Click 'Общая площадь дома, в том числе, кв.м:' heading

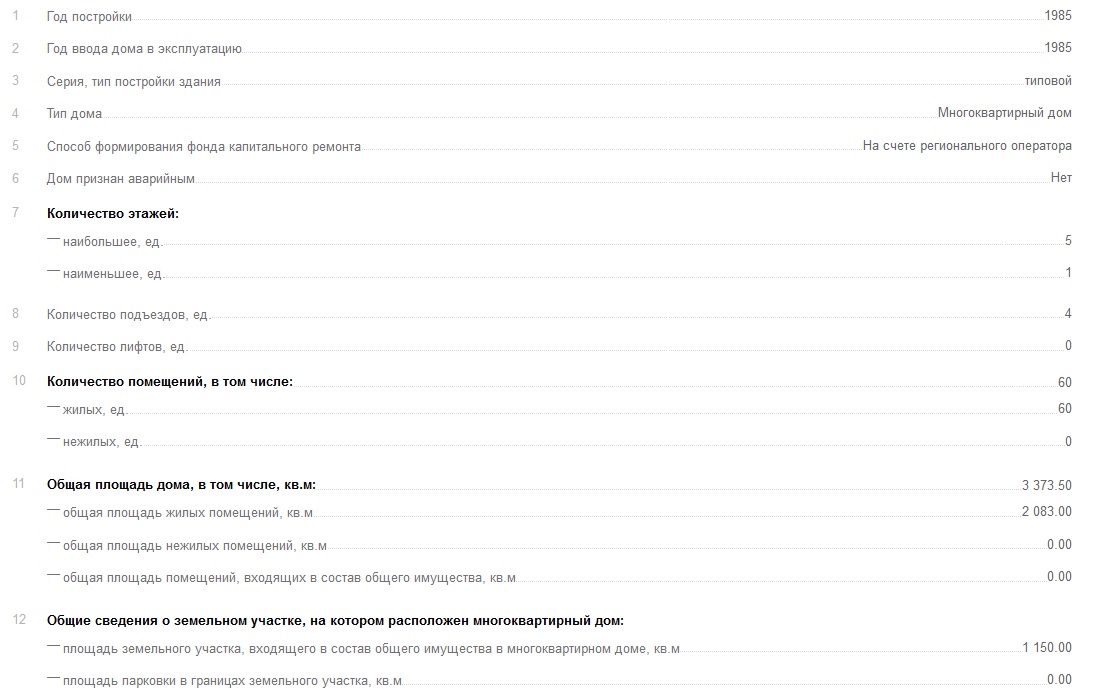[x=181, y=485]
